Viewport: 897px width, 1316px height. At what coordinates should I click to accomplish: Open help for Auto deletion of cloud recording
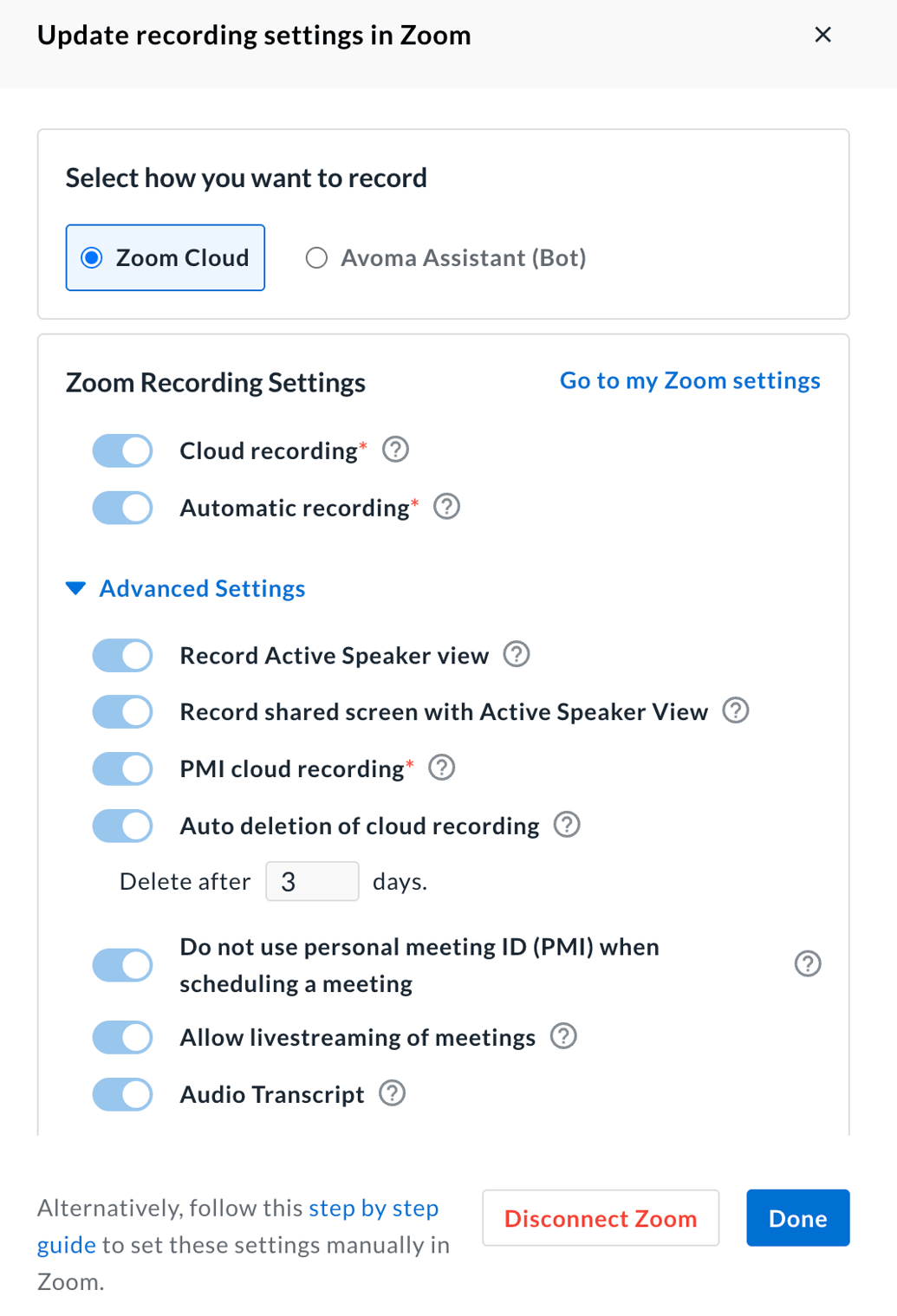567,825
